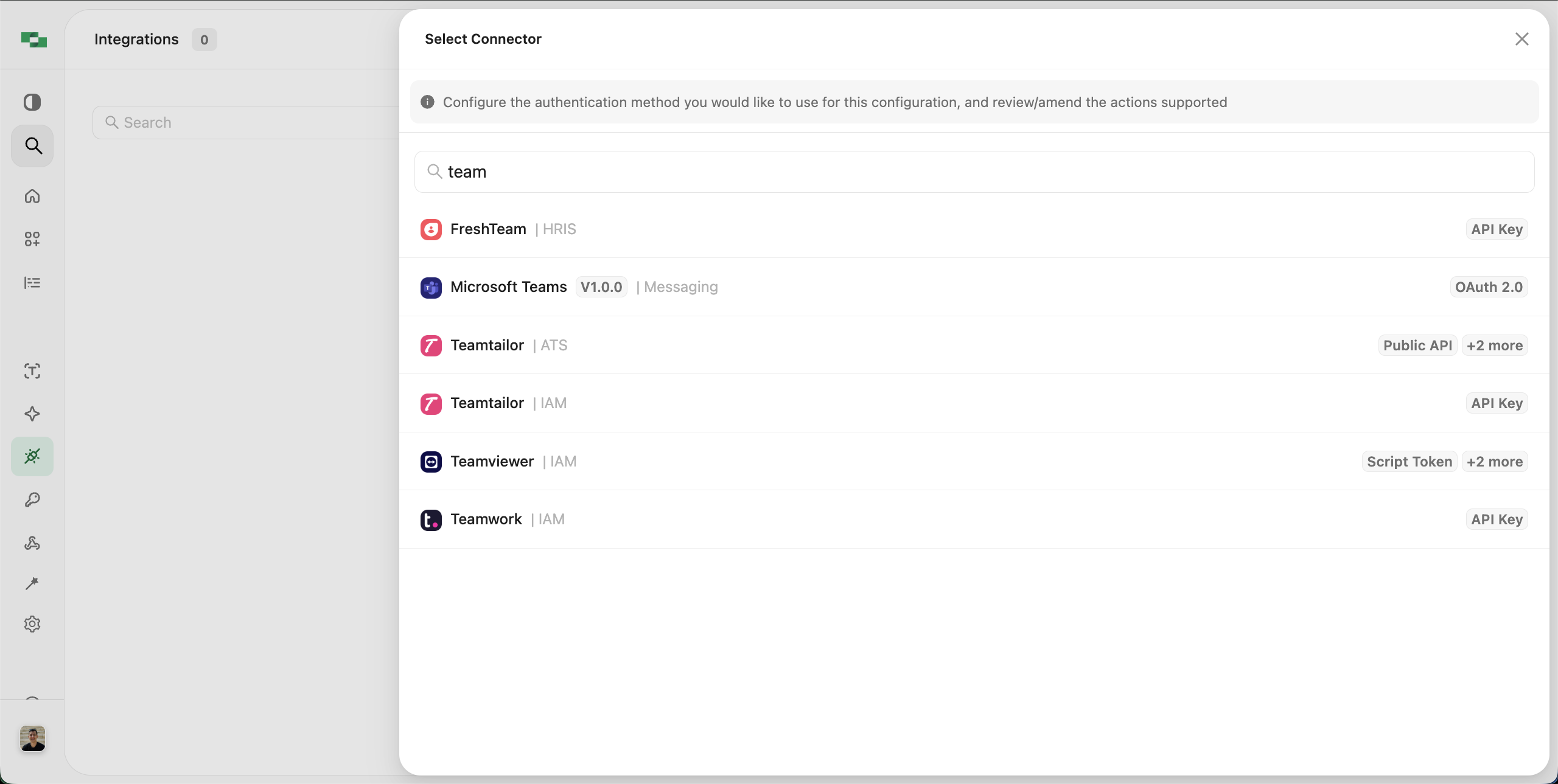This screenshot has width=1558, height=784.
Task: Open the key icon in sidebar
Action: 32,500
